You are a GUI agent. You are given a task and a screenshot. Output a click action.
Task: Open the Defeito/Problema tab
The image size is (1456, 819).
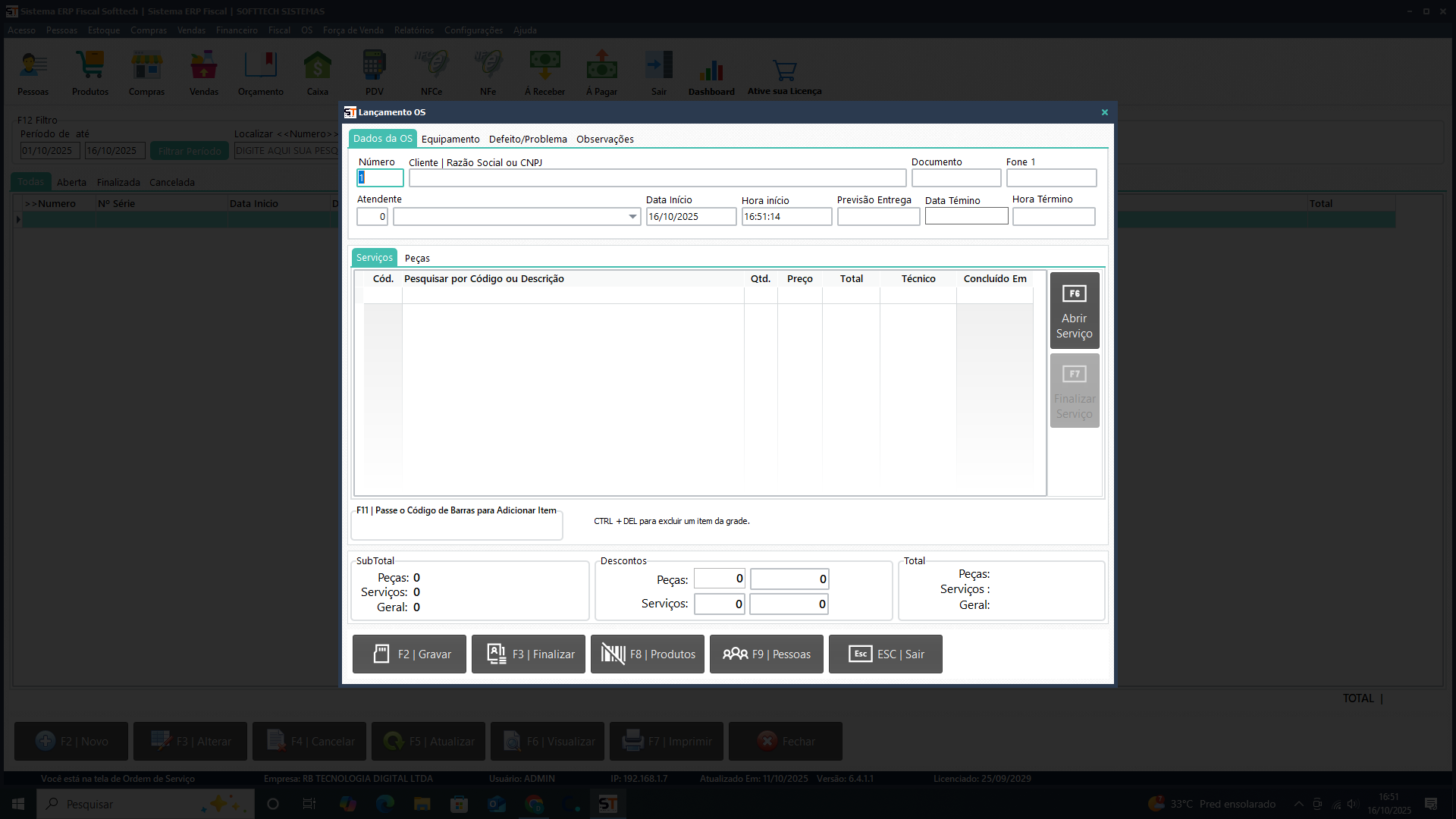(x=528, y=139)
